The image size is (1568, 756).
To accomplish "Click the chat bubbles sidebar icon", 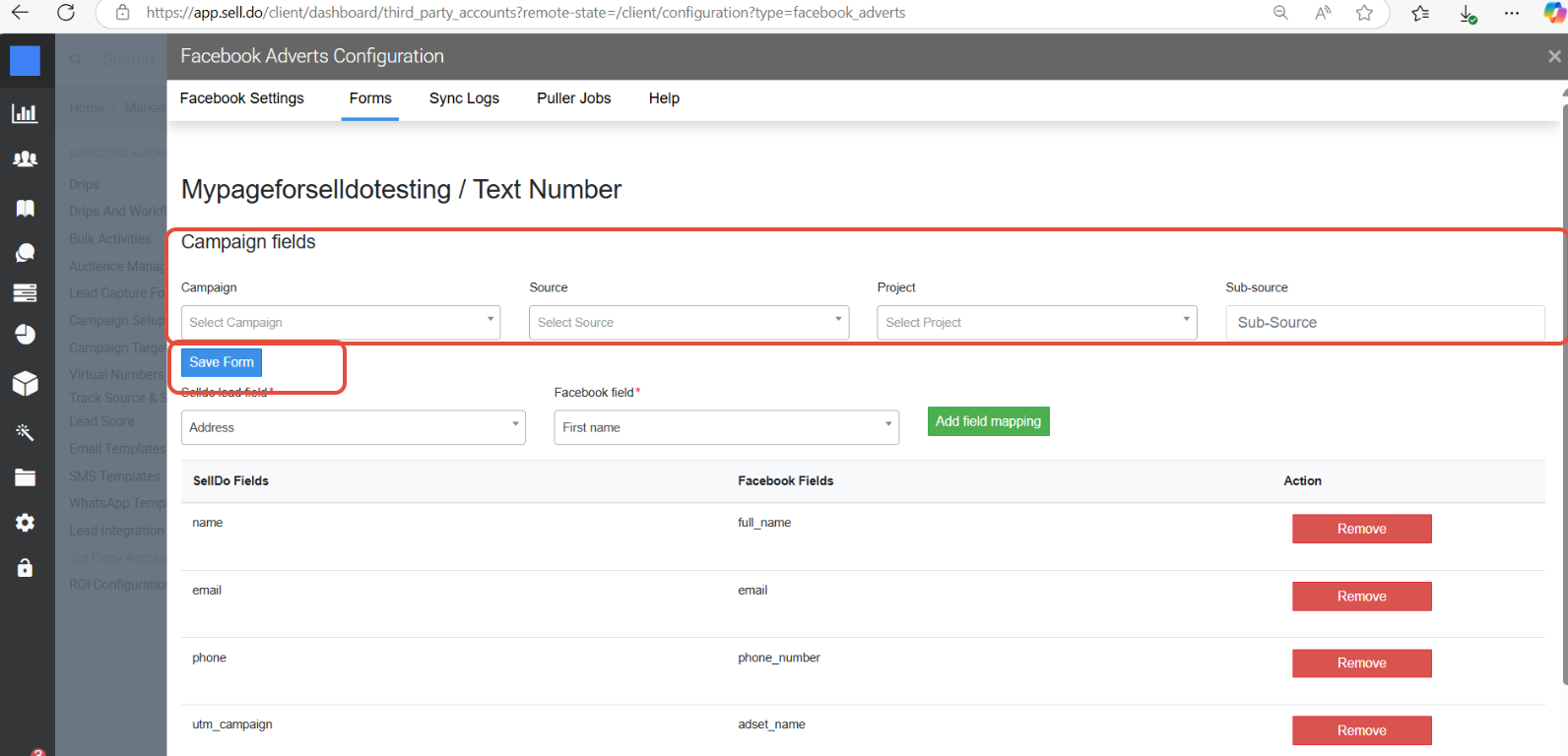I will pyautogui.click(x=25, y=253).
